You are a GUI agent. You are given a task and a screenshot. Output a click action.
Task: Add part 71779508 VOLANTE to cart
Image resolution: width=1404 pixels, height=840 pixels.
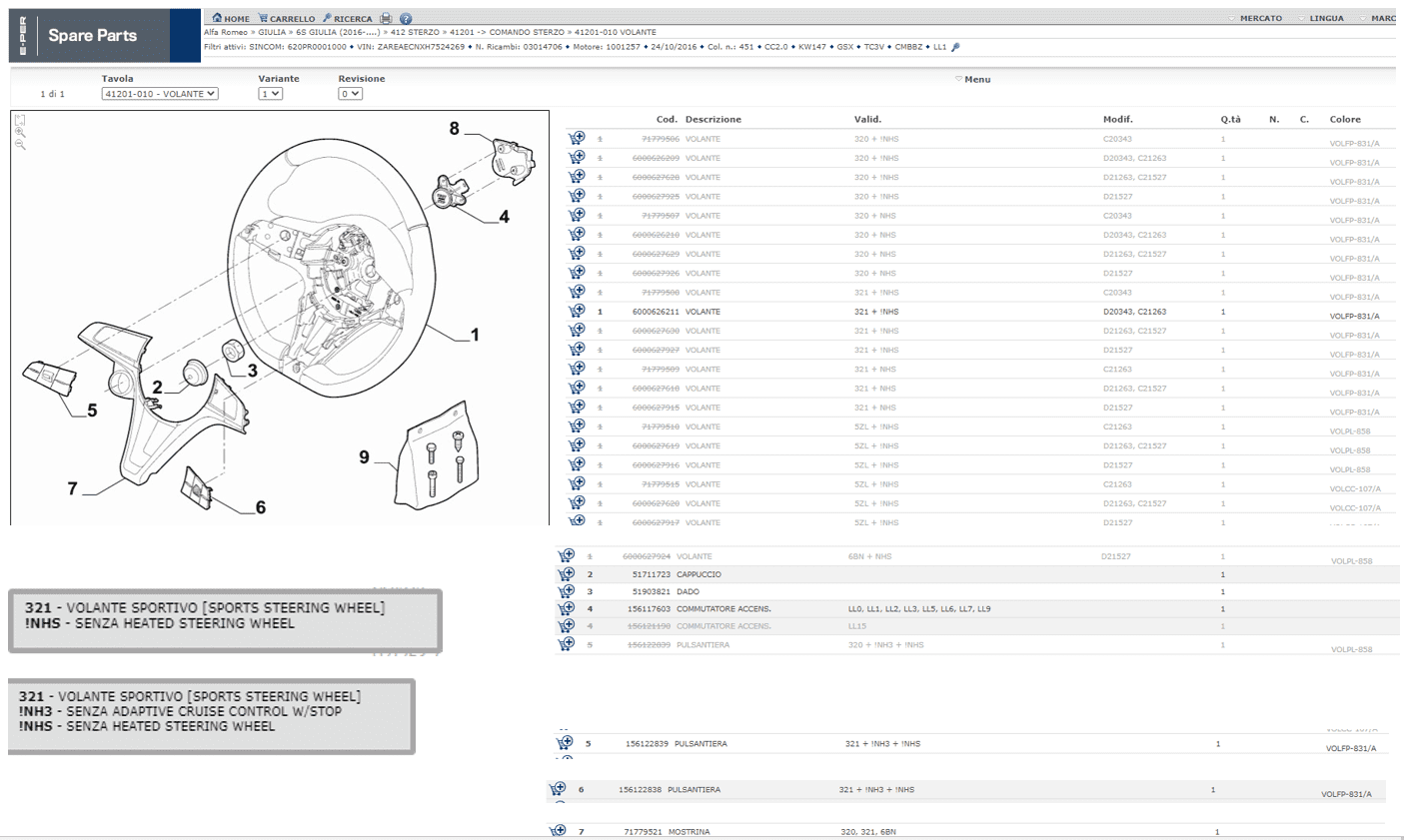point(577,292)
